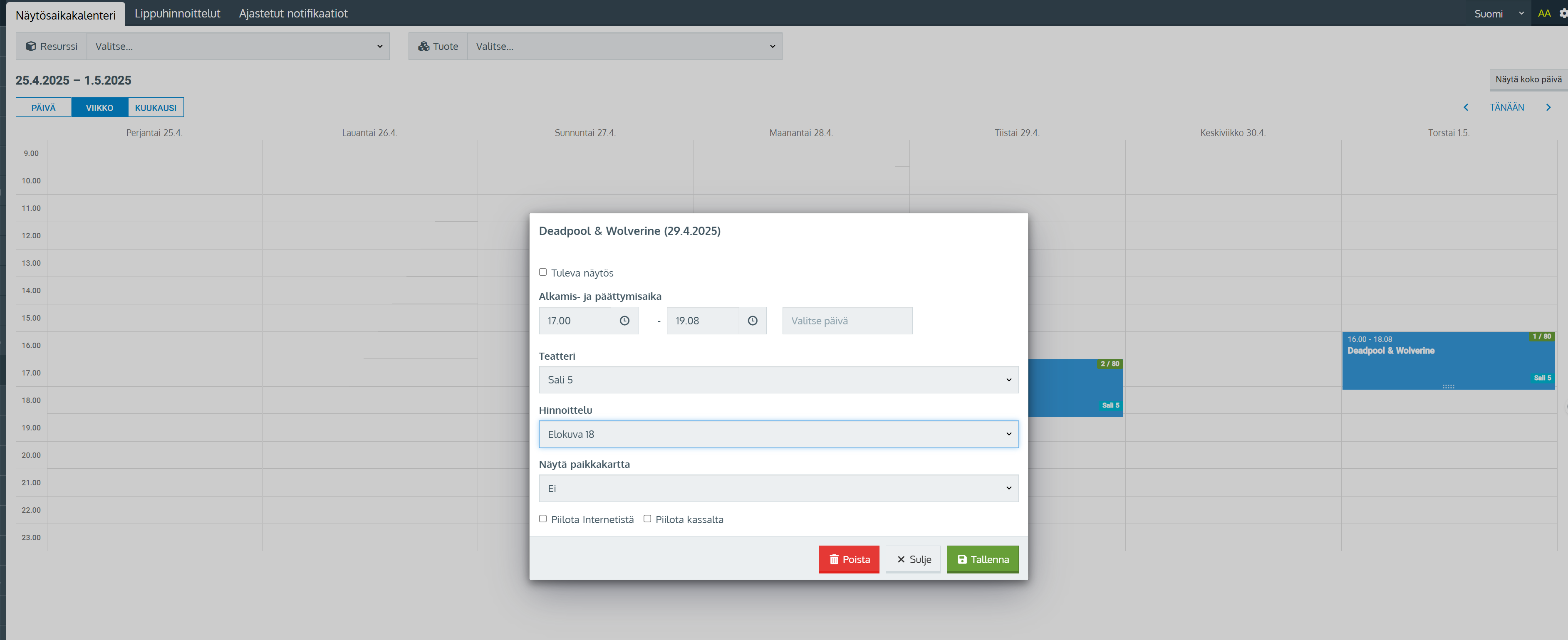Check Piilota Internetistä option
Viewport: 1568px width, 640px height.
(542, 518)
